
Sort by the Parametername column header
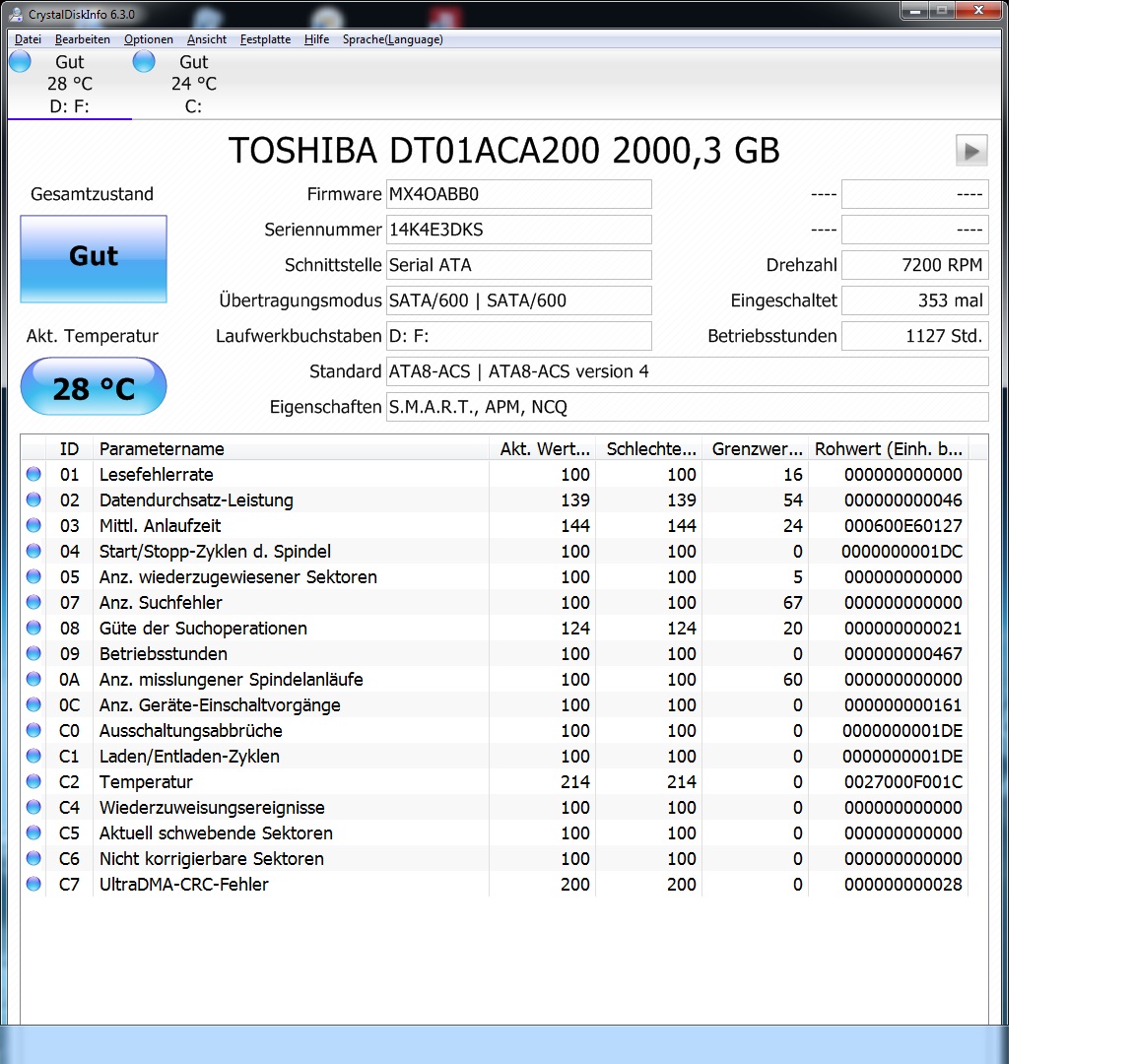coord(291,449)
